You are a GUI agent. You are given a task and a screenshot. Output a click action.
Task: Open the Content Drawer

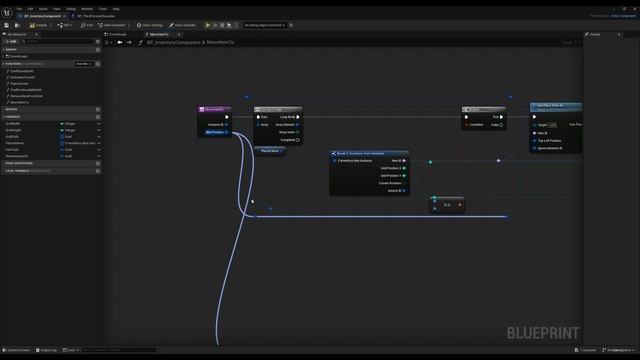[x=17, y=350]
